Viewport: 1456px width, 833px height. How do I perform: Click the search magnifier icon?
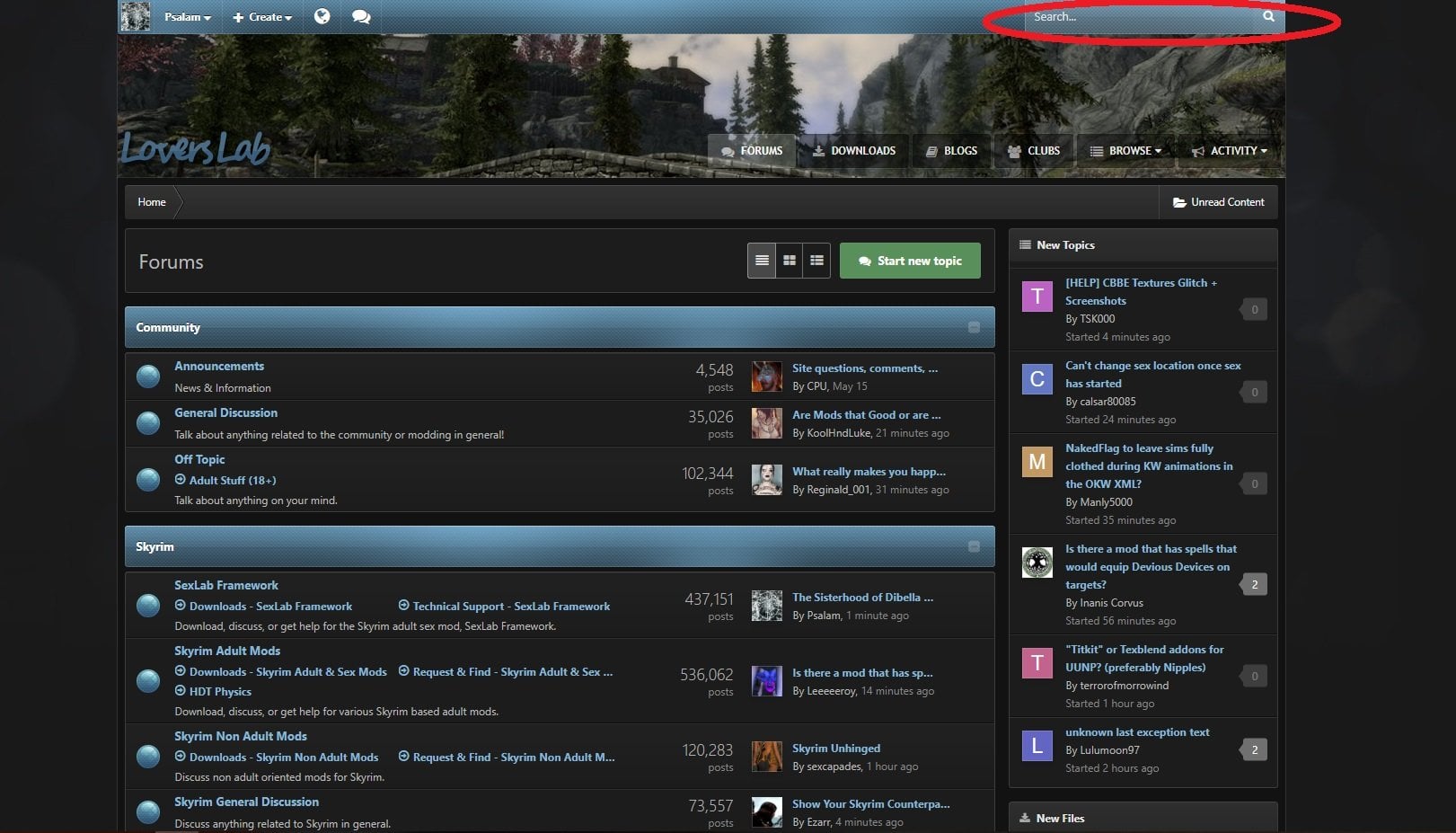click(x=1268, y=16)
